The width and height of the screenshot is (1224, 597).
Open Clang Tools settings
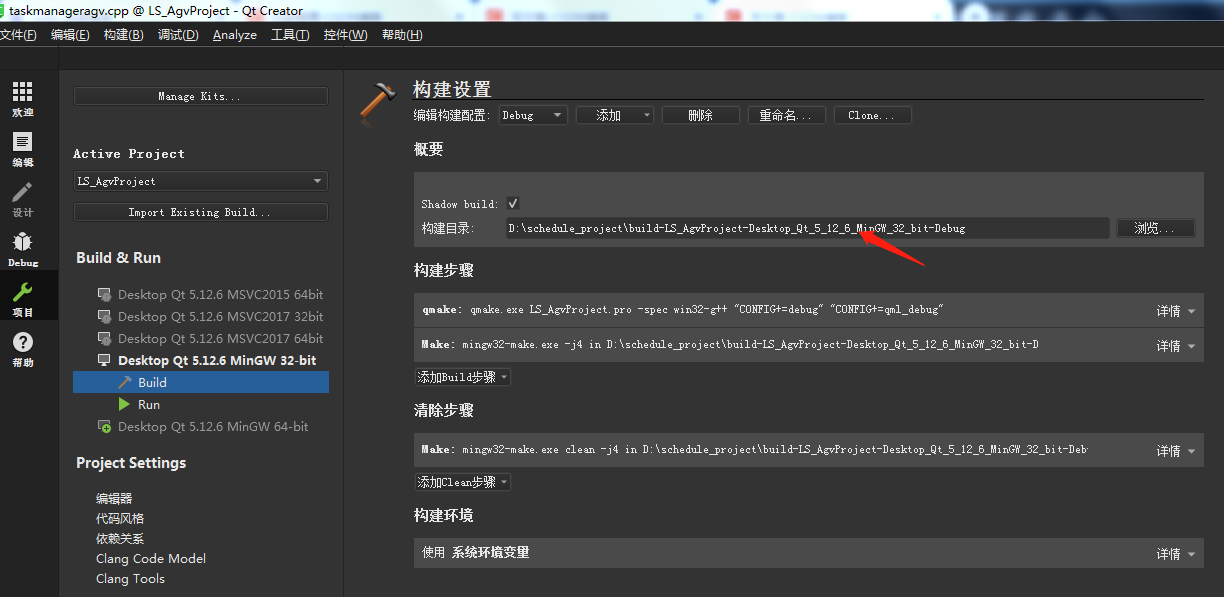(x=130, y=578)
